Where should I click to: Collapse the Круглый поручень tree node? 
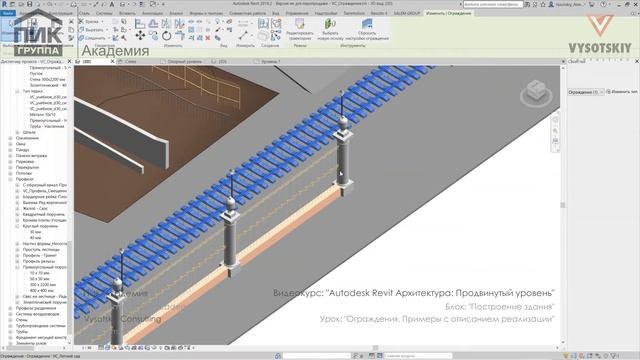tap(17, 226)
